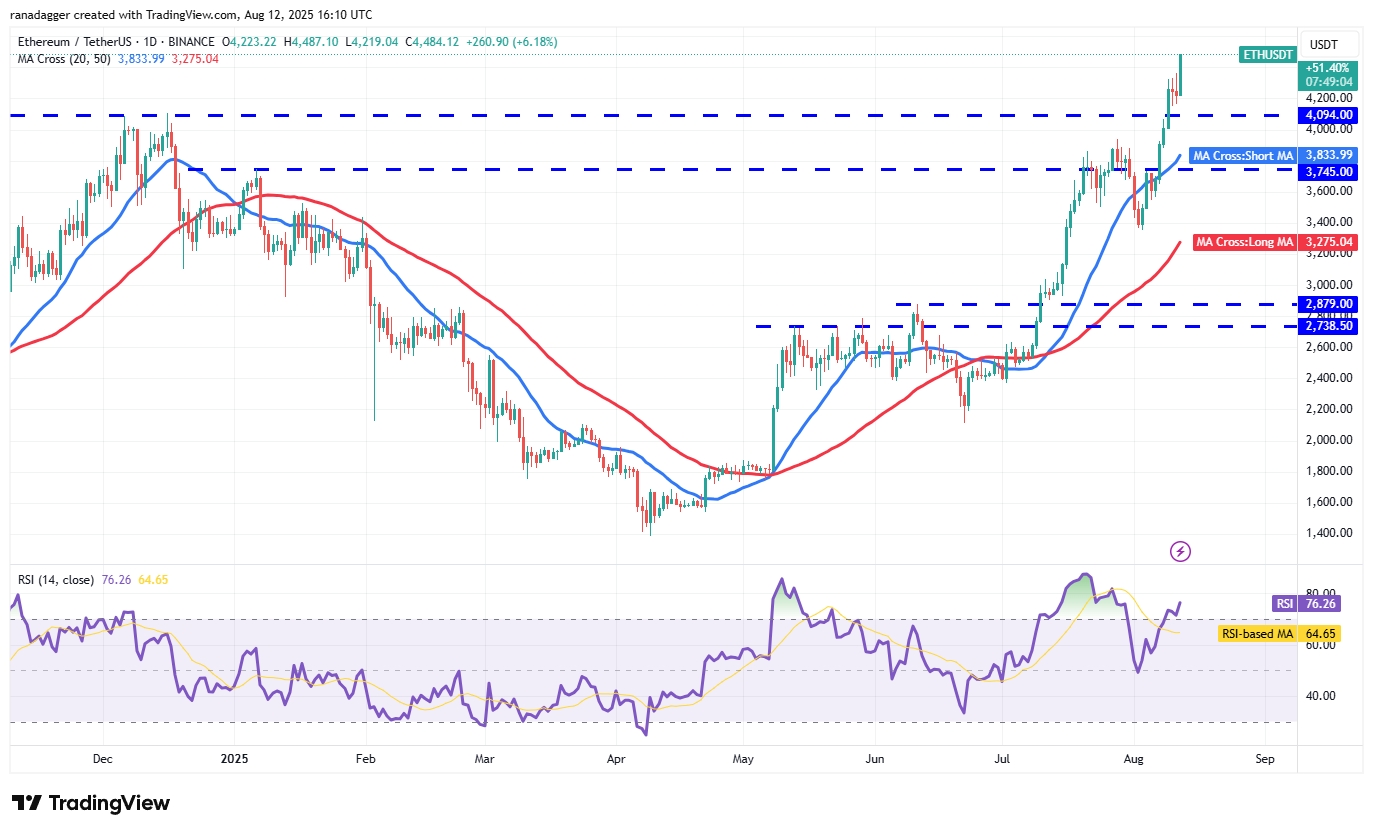
Task: Select the 2,738.50 horizontal line price label
Action: (x=1327, y=326)
